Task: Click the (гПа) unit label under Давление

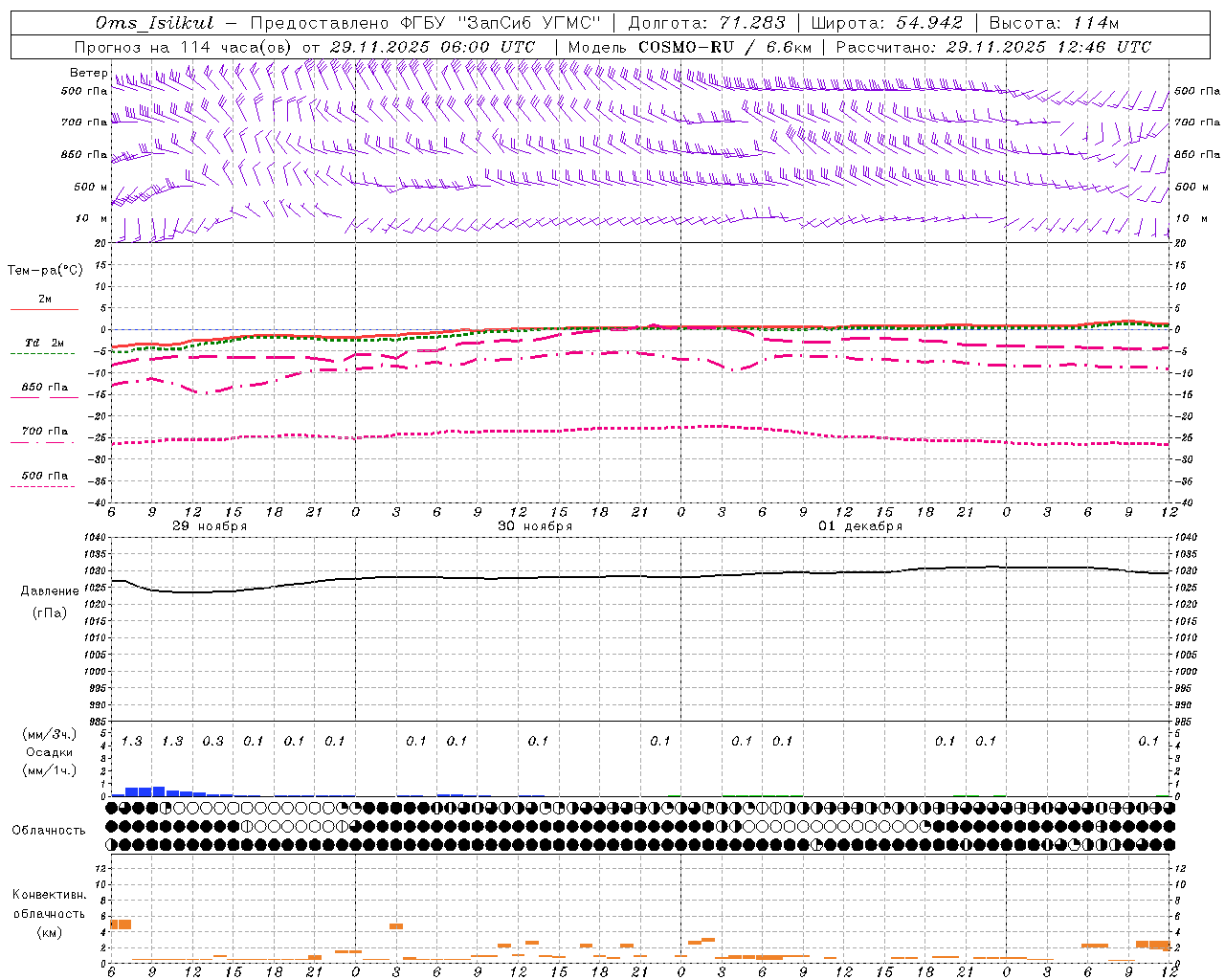Action: 50,612
